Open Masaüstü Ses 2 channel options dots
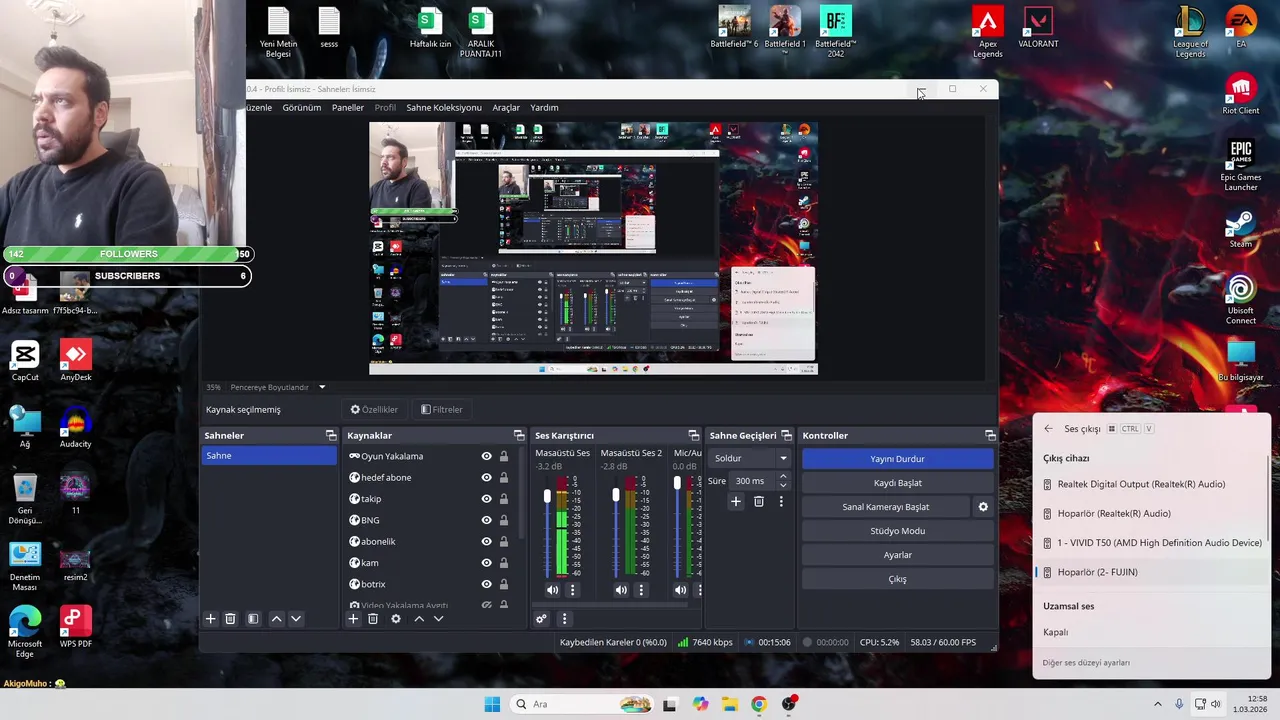This screenshot has width=1280, height=720. [x=641, y=590]
